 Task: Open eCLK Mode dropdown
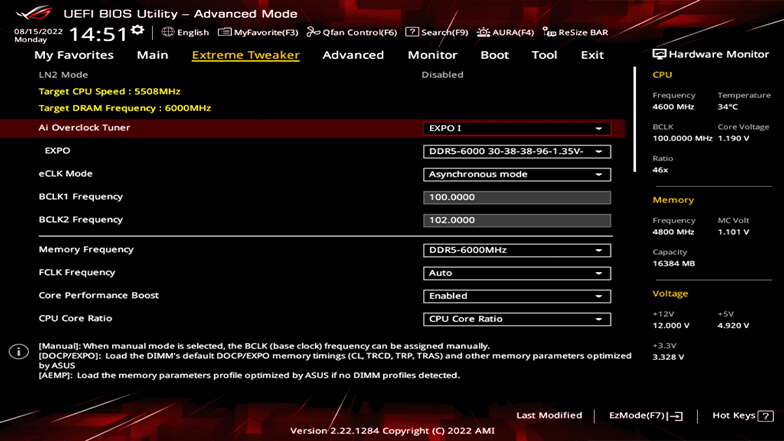point(517,174)
